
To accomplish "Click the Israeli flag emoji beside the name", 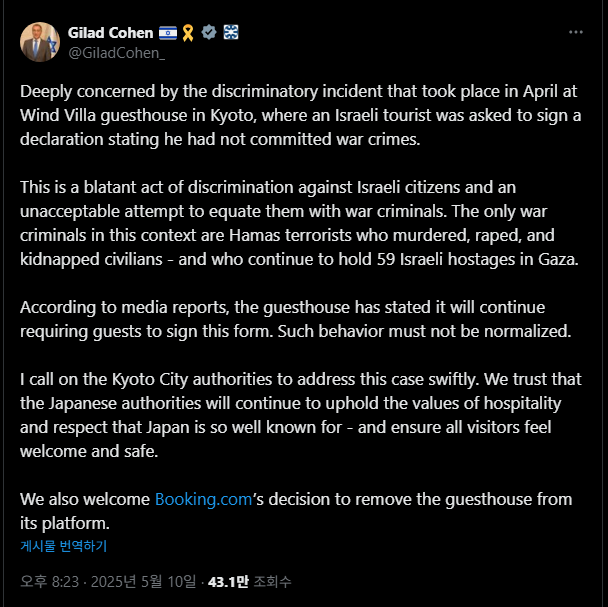I will coord(165,32).
